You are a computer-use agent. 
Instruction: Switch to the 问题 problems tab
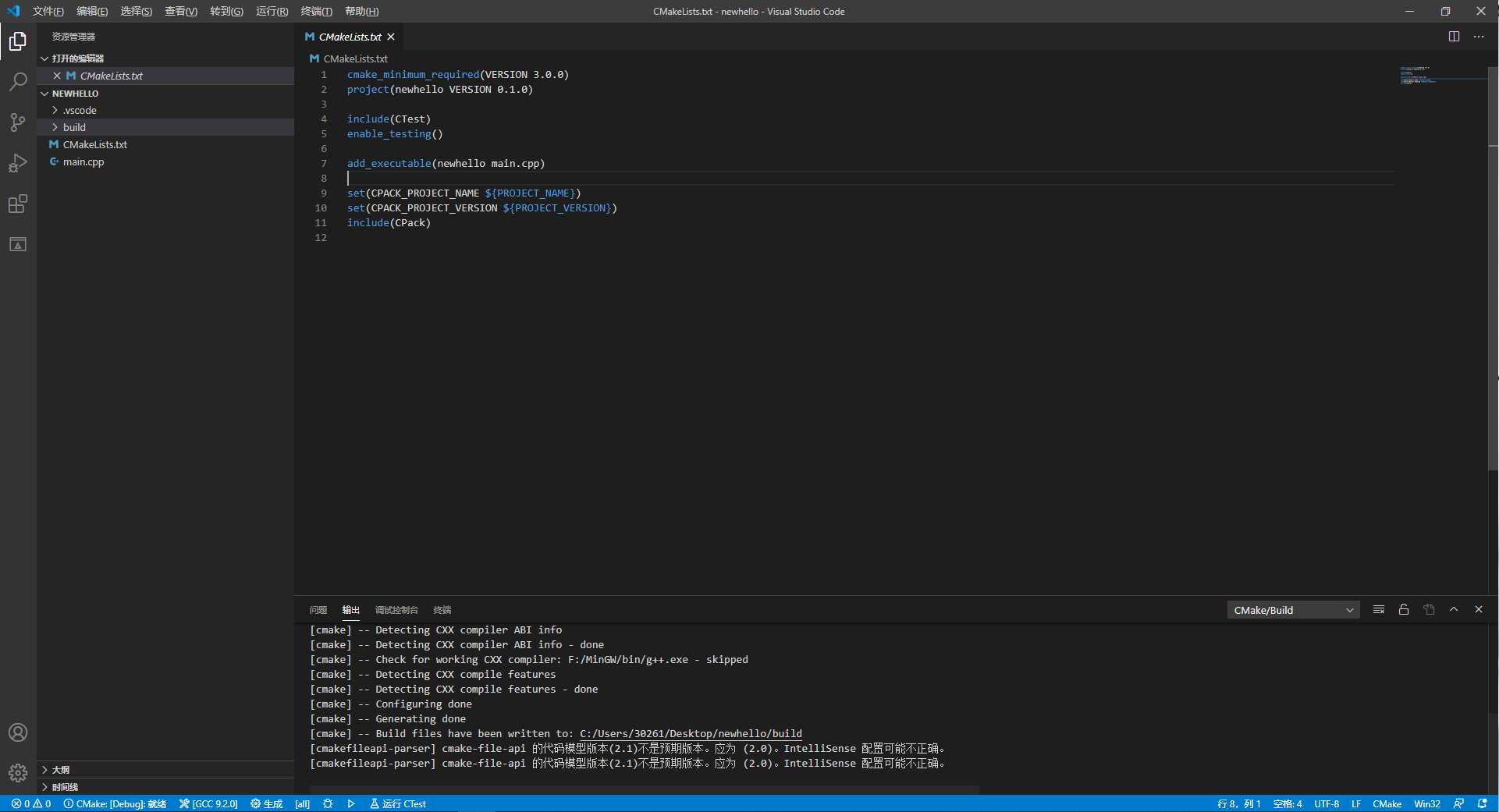click(x=318, y=610)
